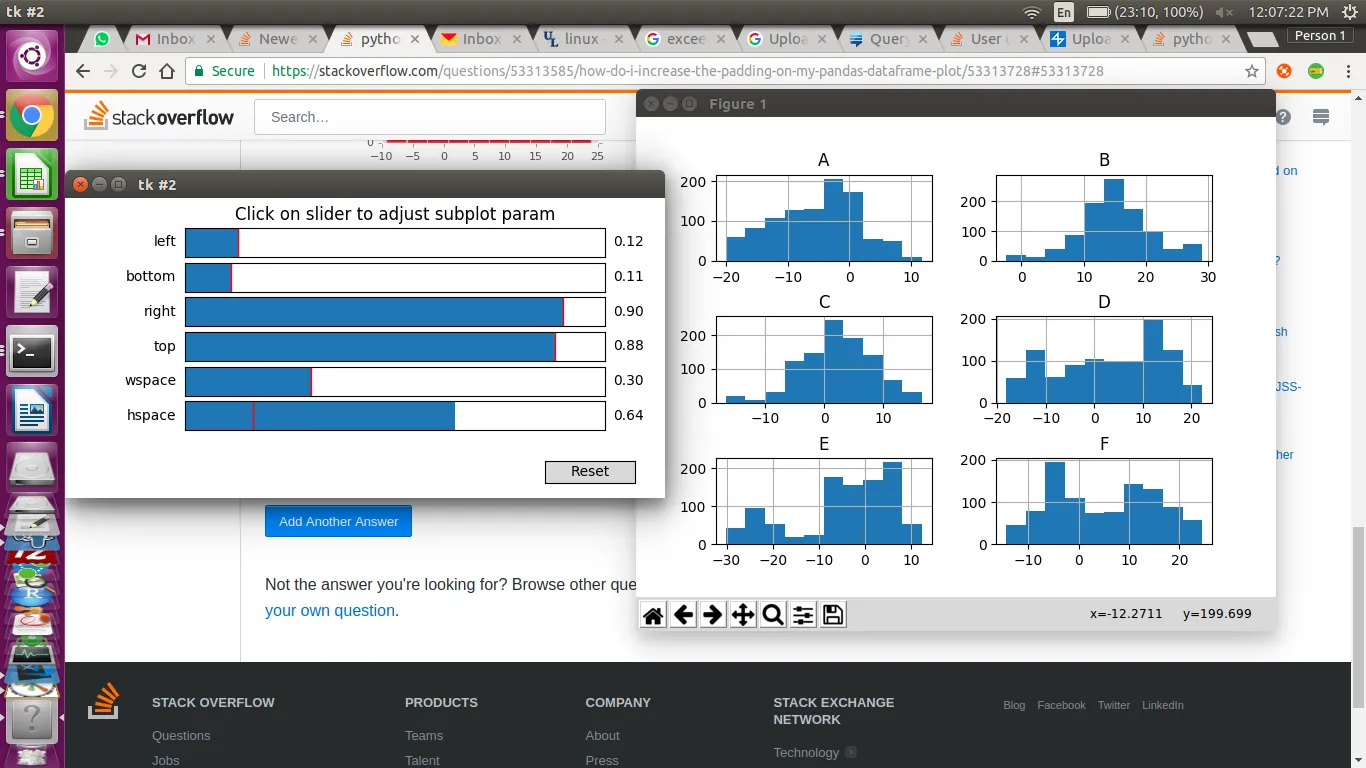
Task: Open the footer Blog link
Action: [x=1014, y=705]
